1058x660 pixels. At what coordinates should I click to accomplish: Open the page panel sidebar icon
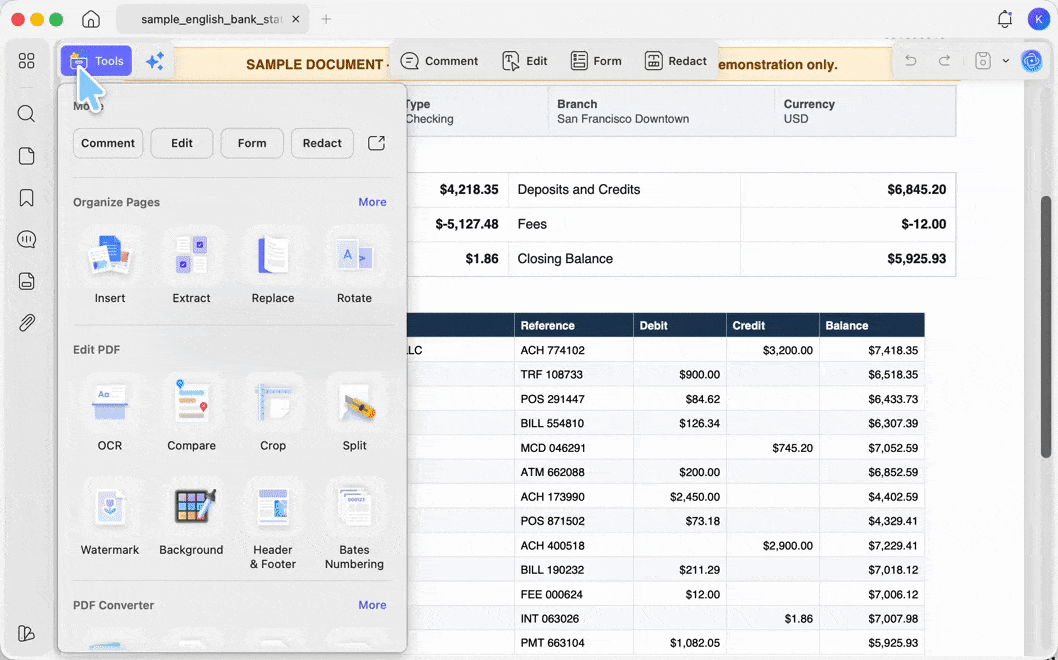[x=26, y=156]
